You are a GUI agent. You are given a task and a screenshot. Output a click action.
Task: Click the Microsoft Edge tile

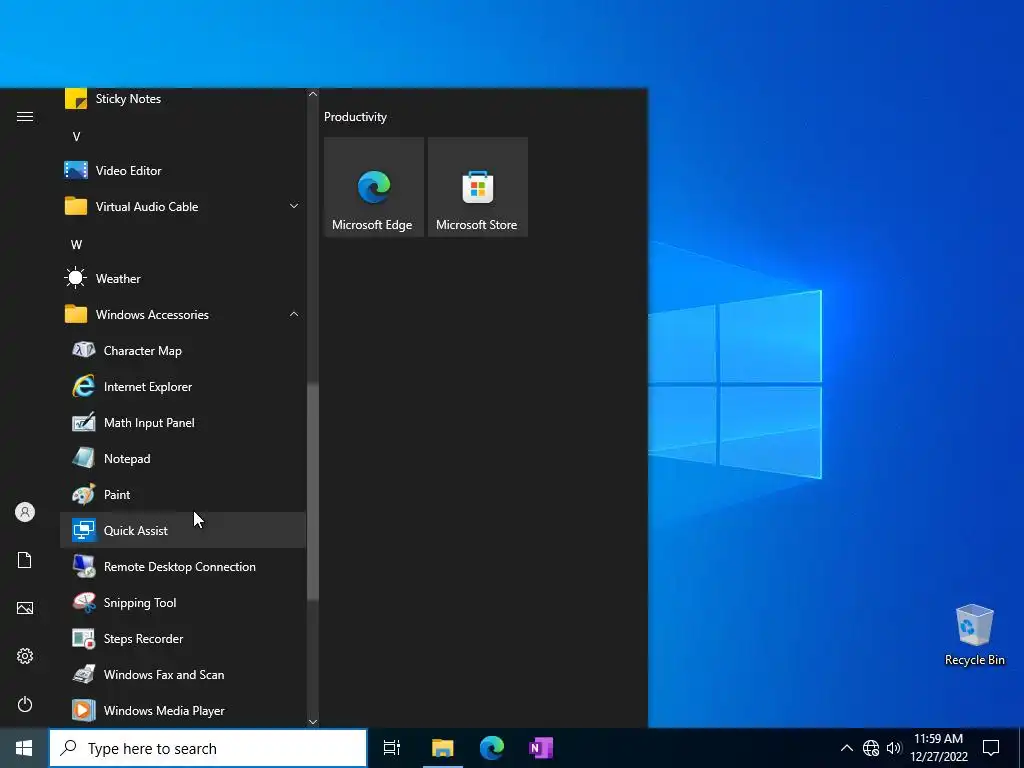click(x=374, y=187)
